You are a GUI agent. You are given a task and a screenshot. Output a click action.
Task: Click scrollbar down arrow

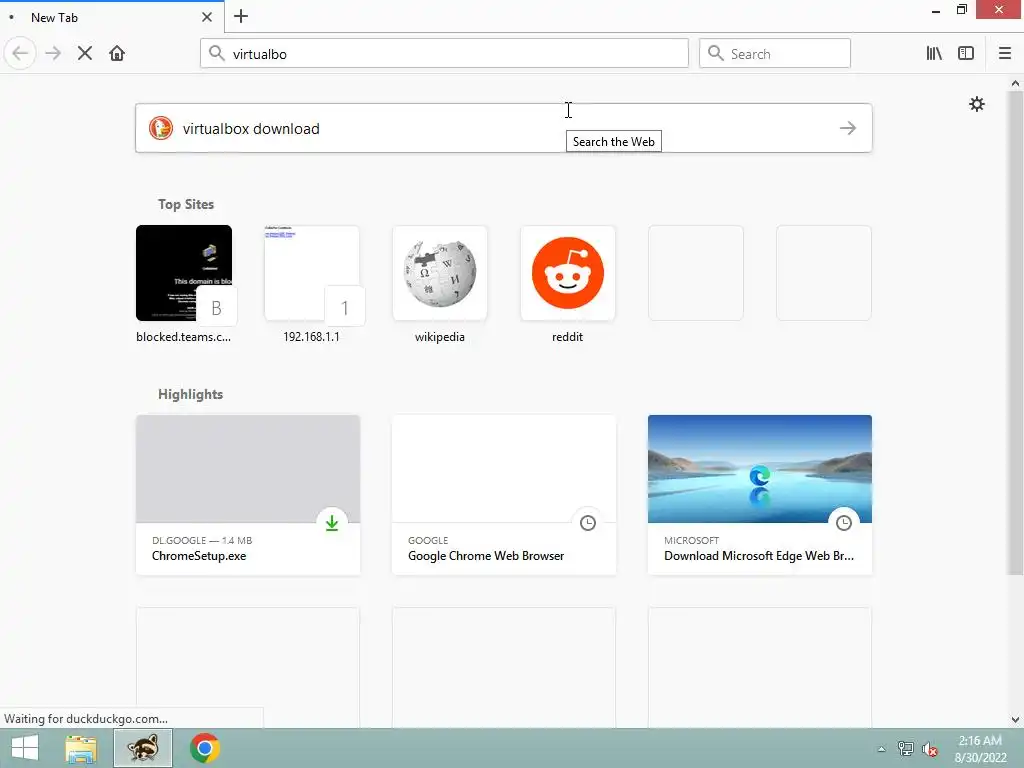pyautogui.click(x=1016, y=720)
